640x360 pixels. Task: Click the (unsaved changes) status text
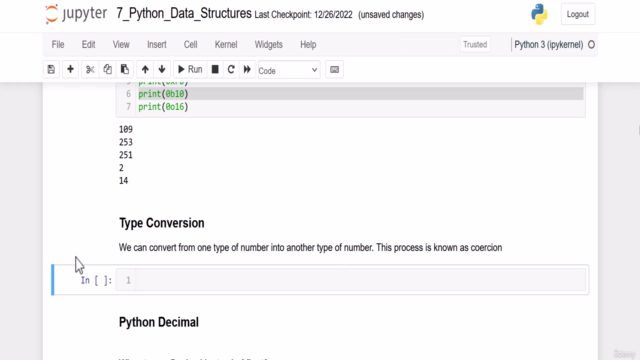click(391, 15)
